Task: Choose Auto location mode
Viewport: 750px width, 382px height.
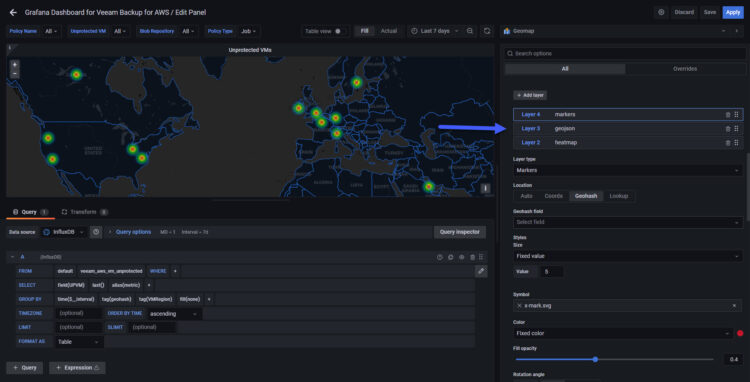Action: click(527, 196)
